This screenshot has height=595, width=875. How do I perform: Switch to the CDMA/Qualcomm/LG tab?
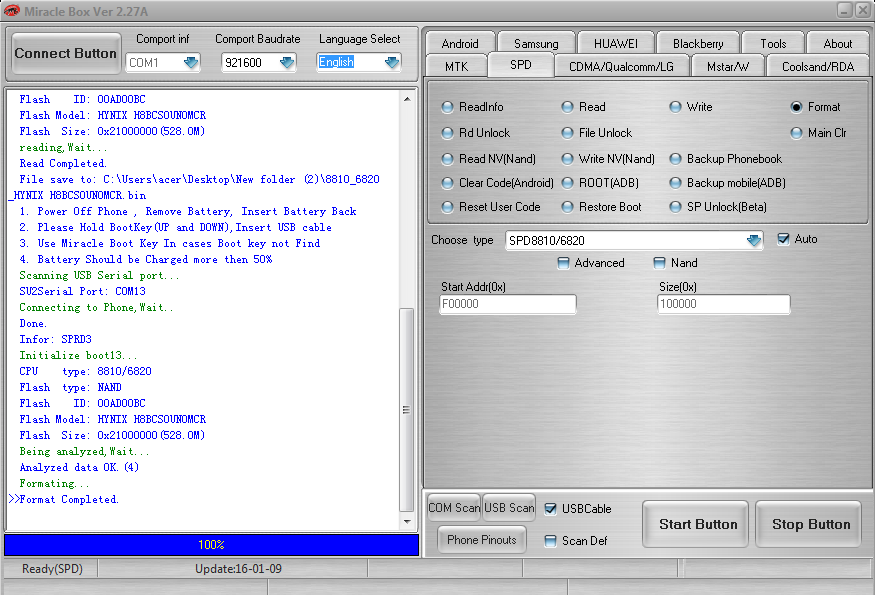click(621, 66)
